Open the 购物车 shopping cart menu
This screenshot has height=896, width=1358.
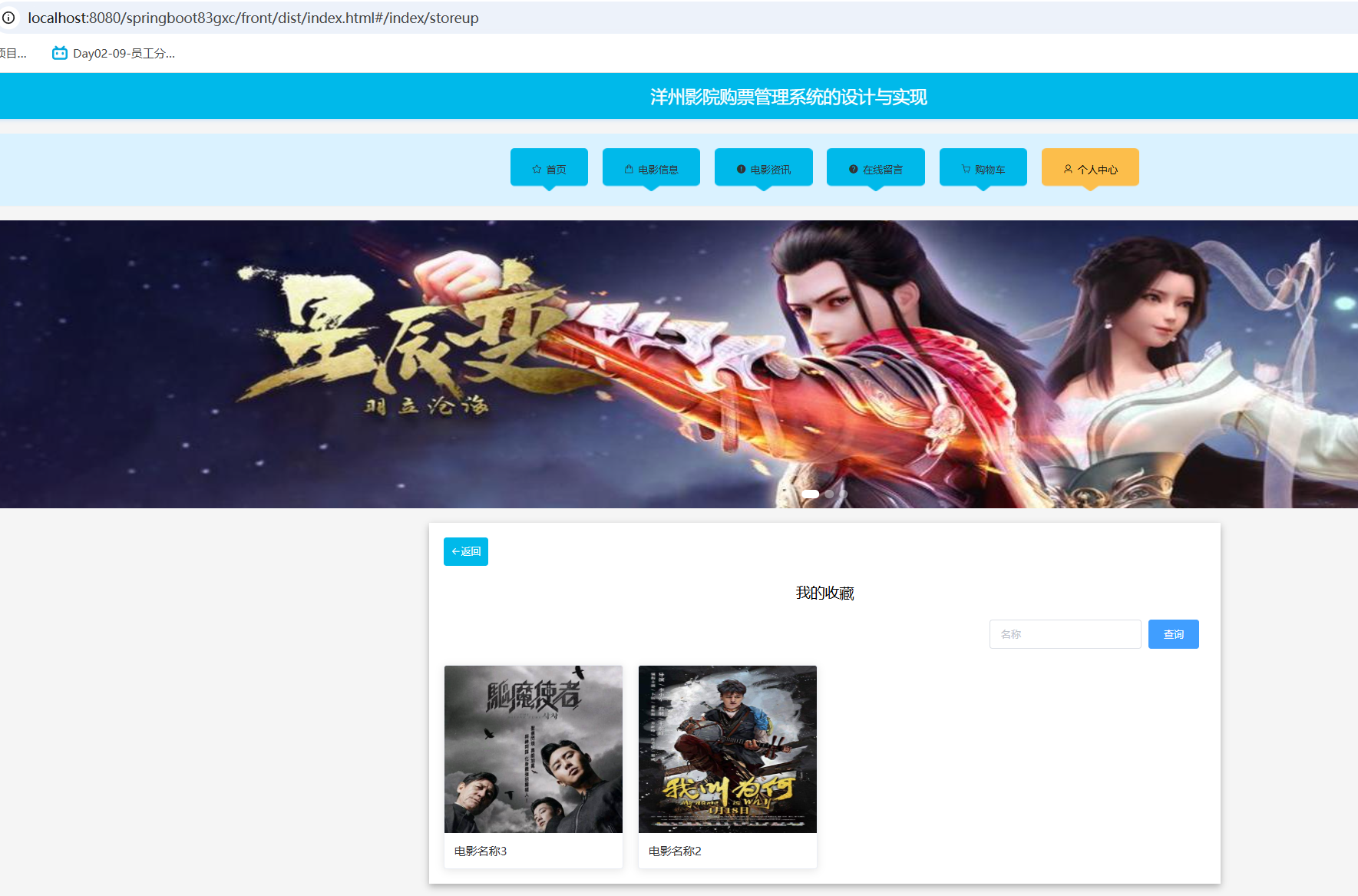983,167
